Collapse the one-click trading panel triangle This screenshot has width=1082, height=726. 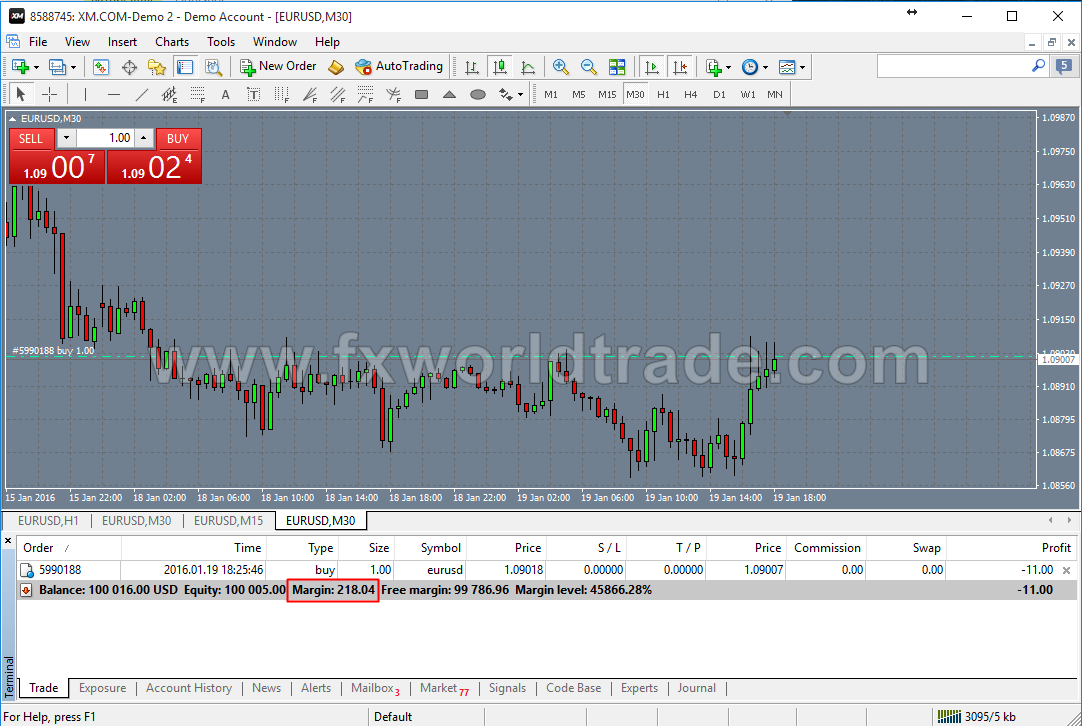coord(12,119)
